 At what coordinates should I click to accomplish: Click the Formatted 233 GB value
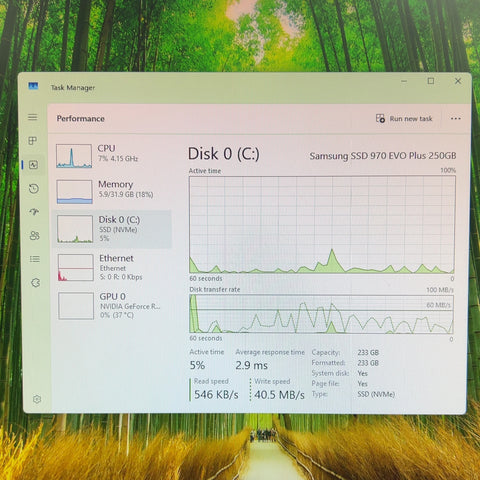tap(368, 363)
